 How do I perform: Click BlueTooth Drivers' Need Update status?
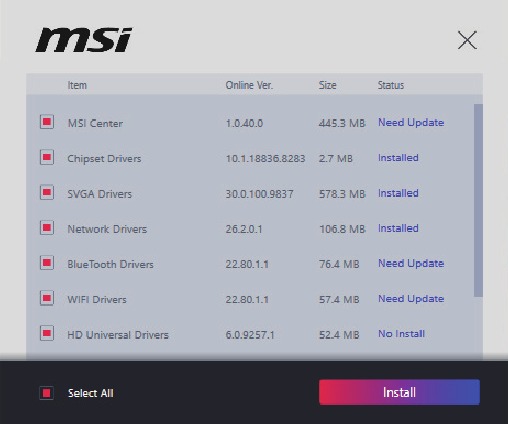(411, 264)
